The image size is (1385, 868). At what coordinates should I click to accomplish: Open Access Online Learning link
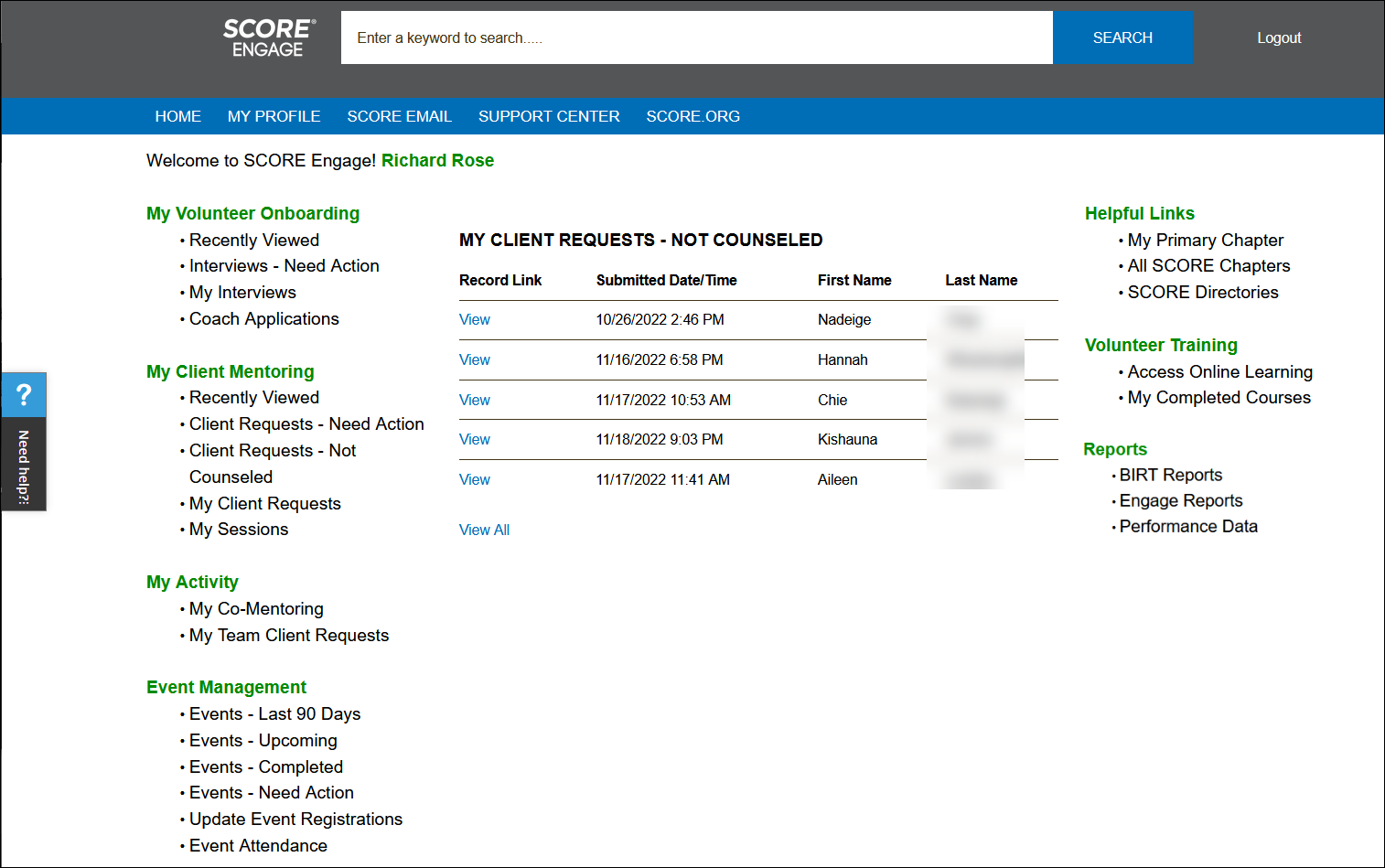click(x=1219, y=371)
